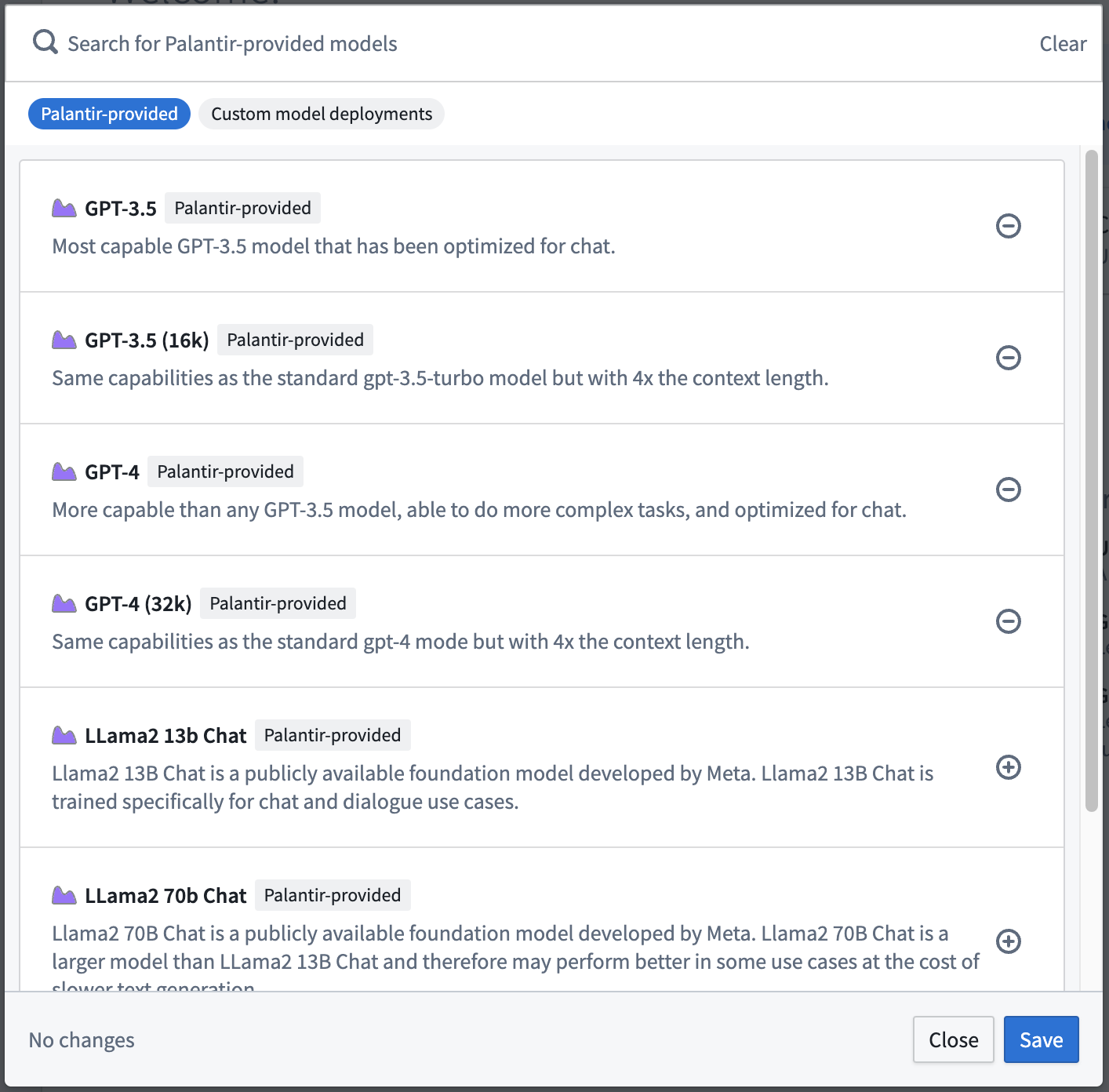Click the model icon for LLama2 70b Chat

pyautogui.click(x=64, y=895)
